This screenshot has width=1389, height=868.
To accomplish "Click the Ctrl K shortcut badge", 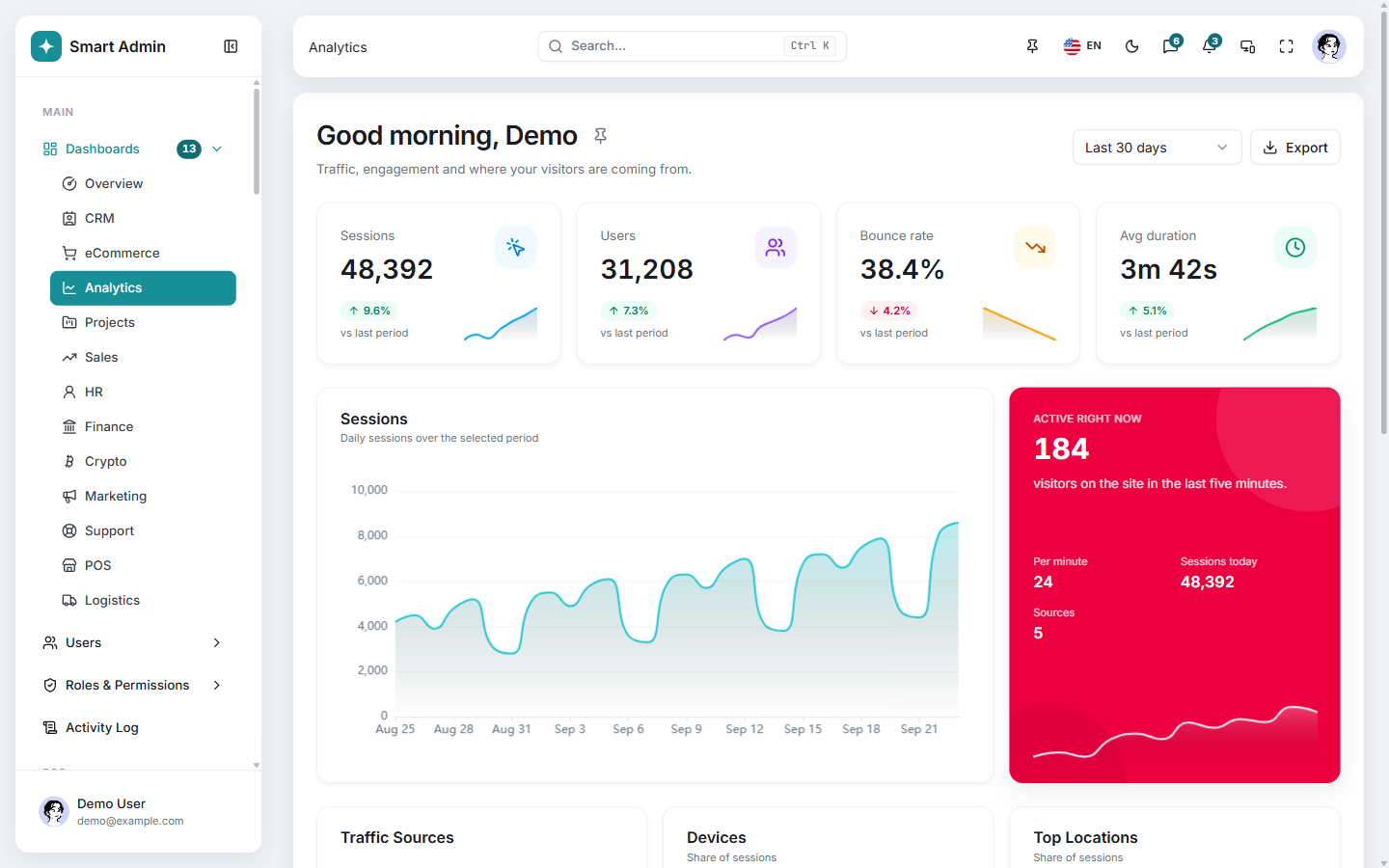I will click(809, 45).
